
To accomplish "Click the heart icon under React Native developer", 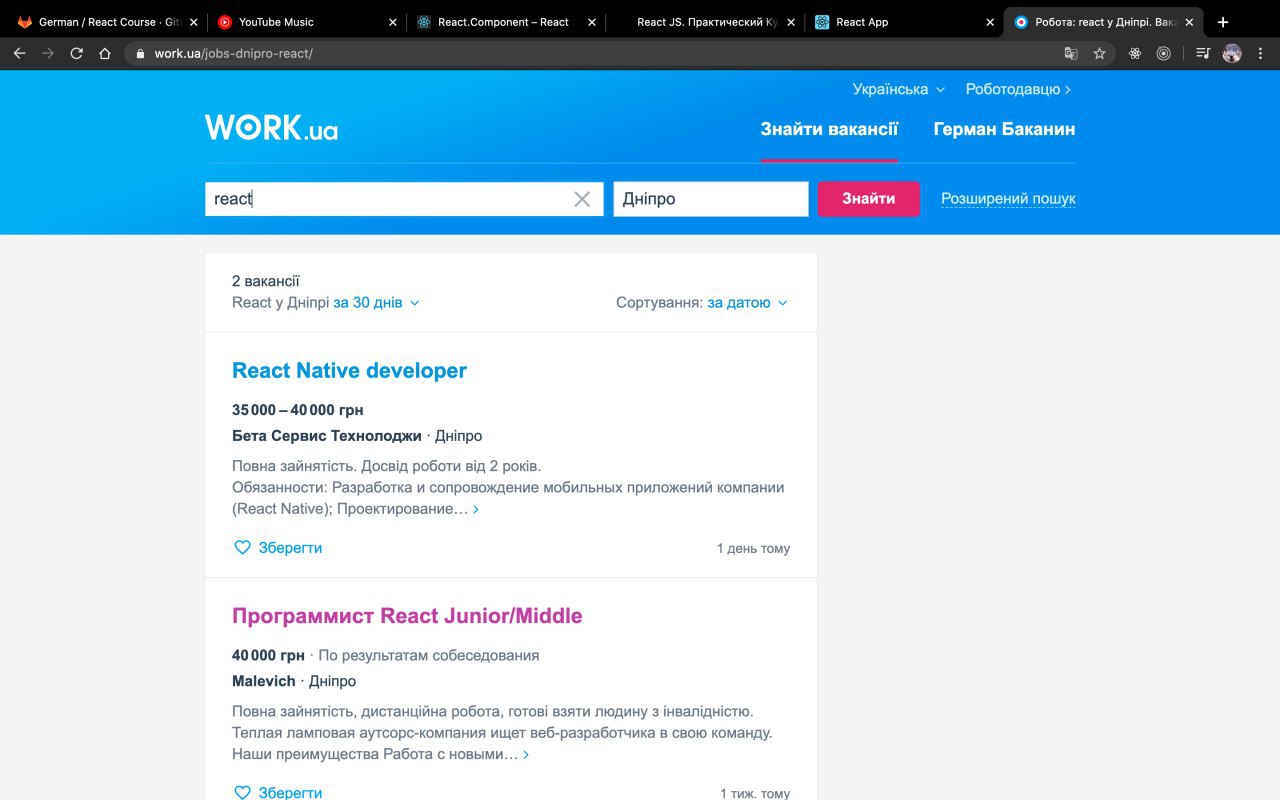I will (x=242, y=548).
